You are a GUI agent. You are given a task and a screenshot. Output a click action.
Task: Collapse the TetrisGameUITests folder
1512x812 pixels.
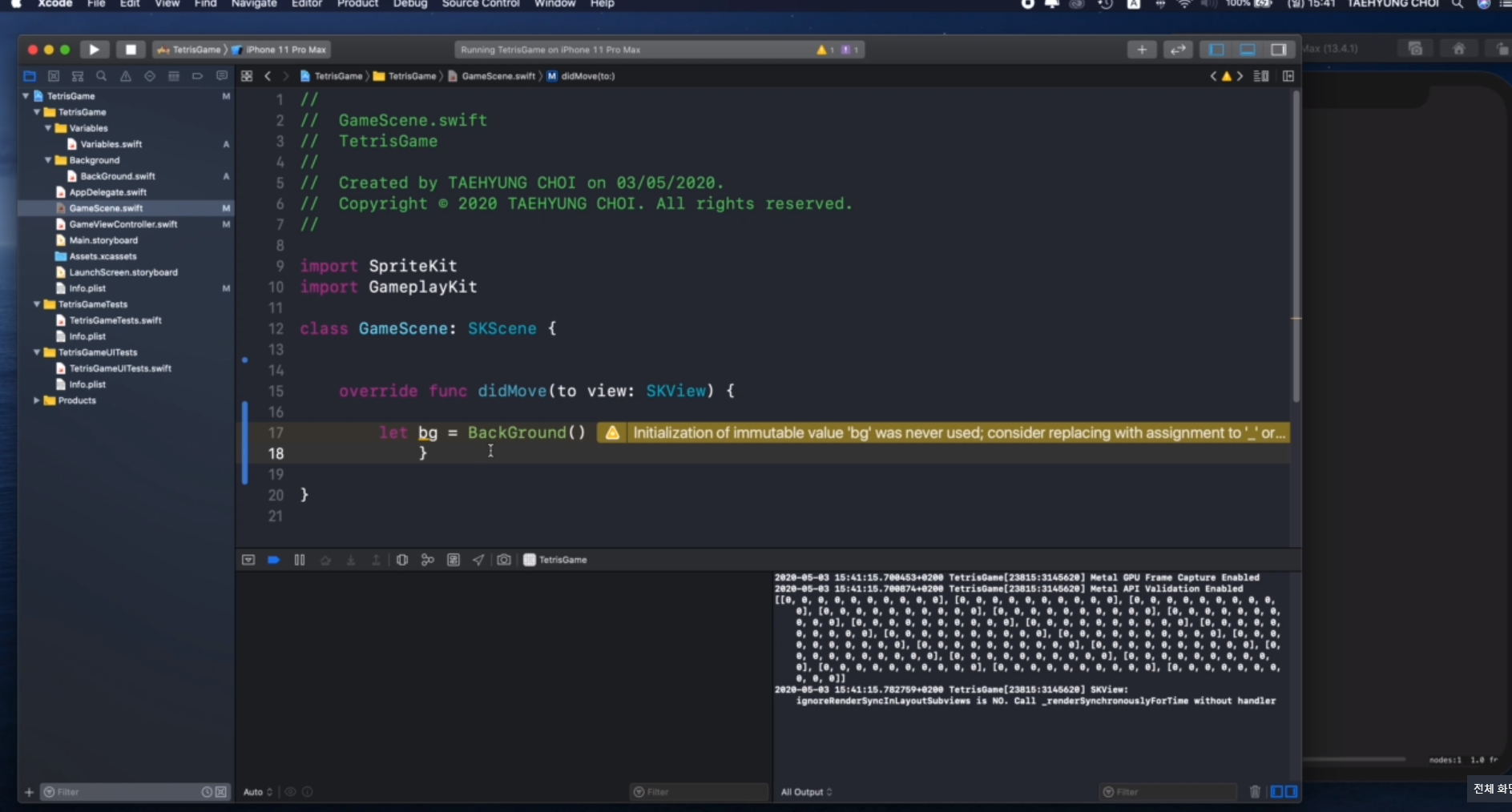tap(37, 352)
